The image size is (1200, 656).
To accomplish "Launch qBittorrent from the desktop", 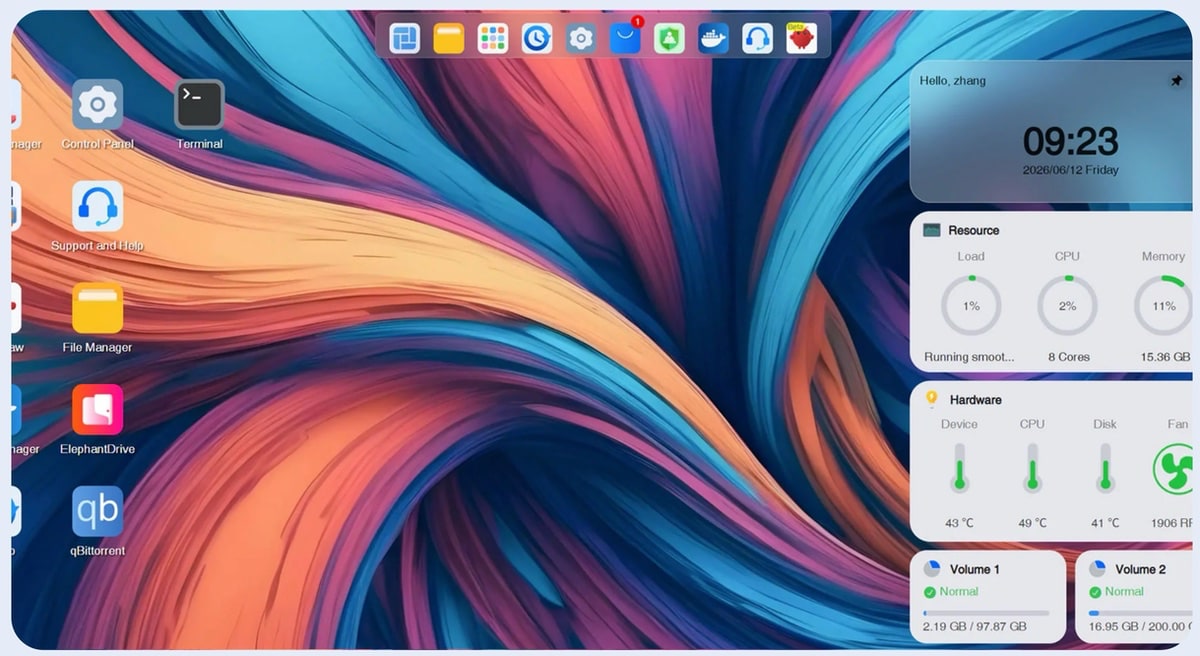I will coord(97,512).
